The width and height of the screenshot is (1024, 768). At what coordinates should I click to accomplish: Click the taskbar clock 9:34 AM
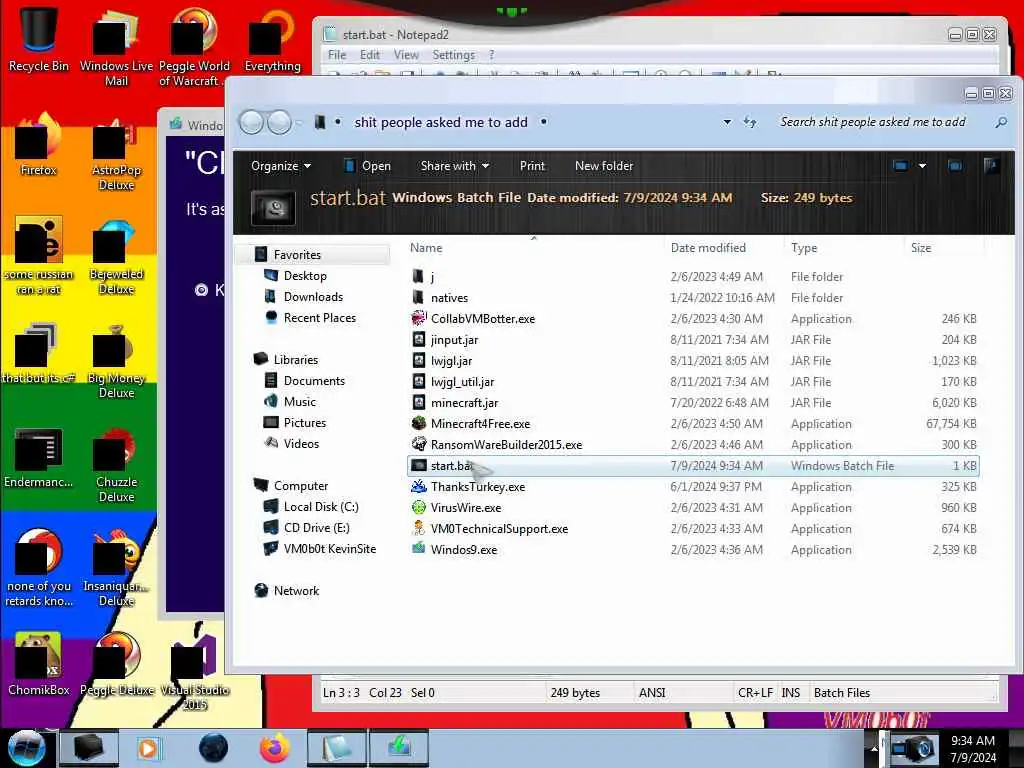pos(972,741)
